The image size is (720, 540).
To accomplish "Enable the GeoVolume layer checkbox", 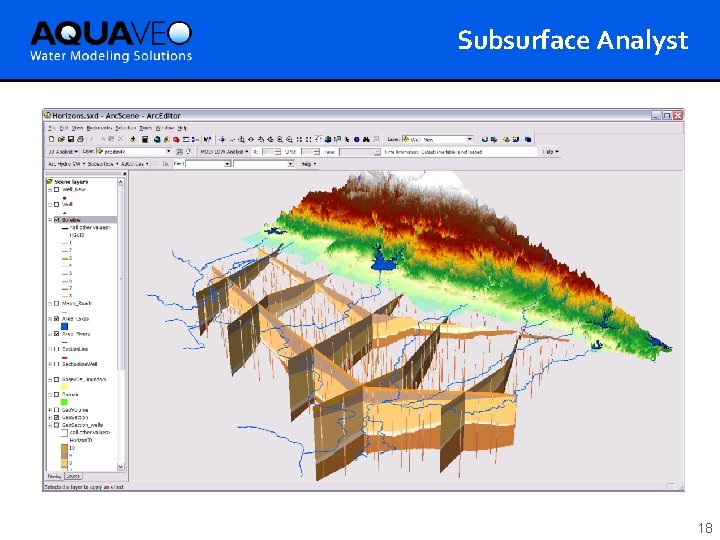I will coord(56,410).
